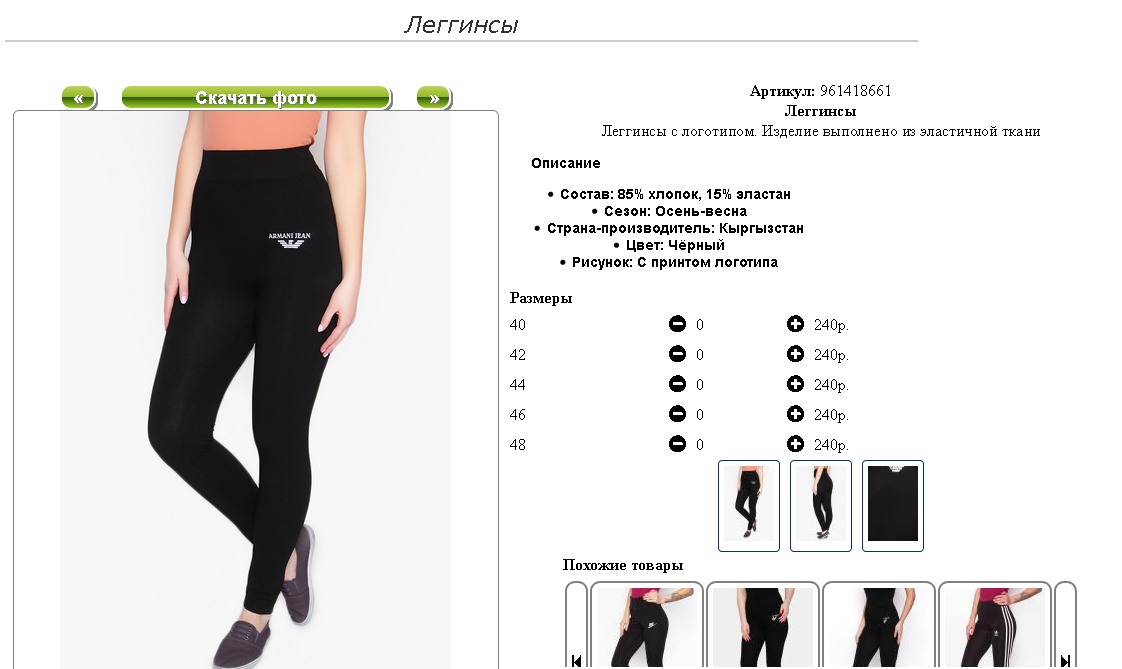Image resolution: width=1122 pixels, height=669 pixels.
Task: Increase quantity for size 46
Action: point(795,414)
